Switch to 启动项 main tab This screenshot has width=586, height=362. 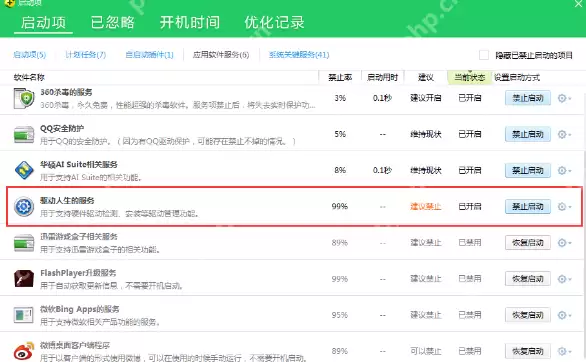[x=43, y=22]
